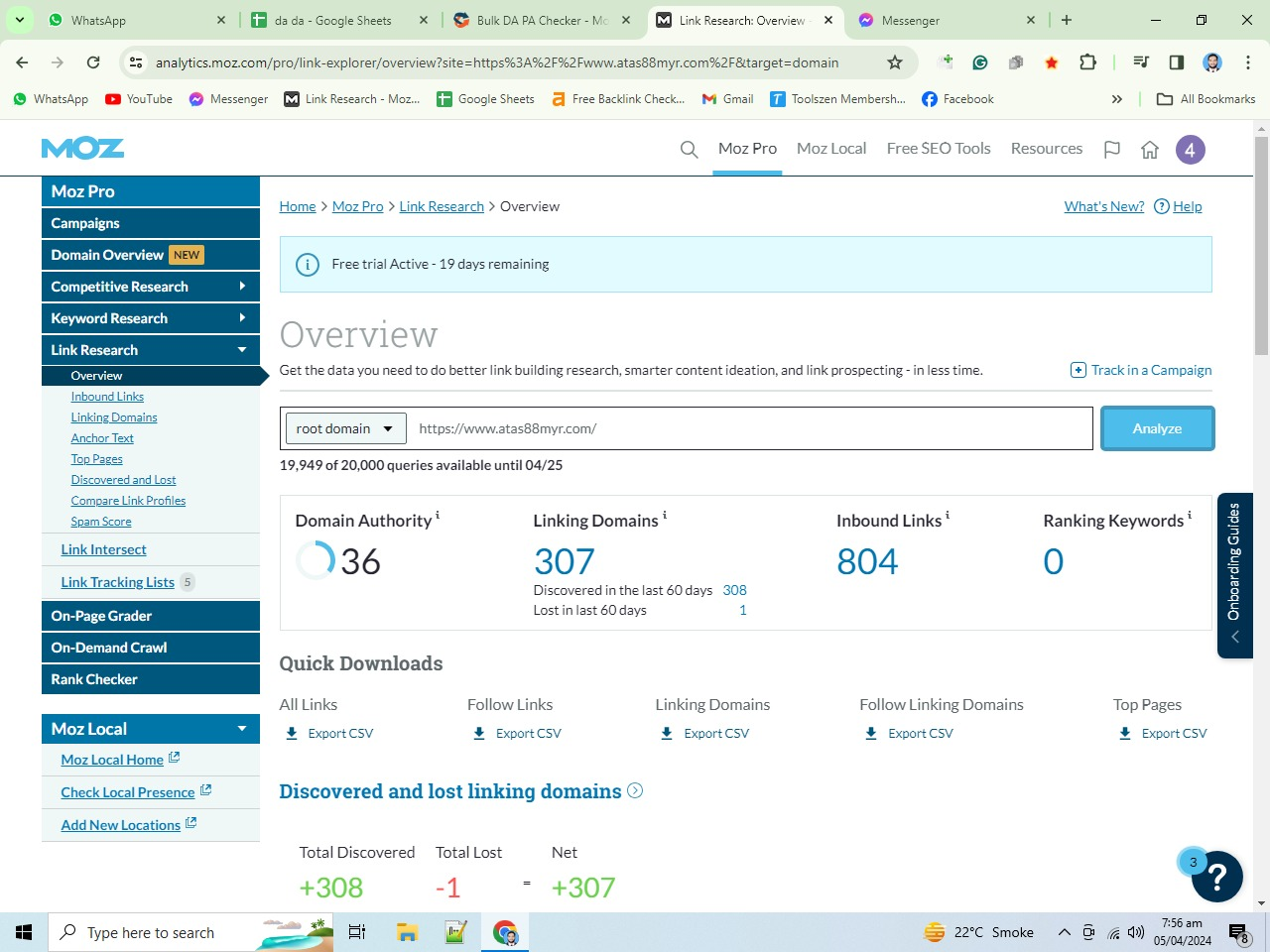Image resolution: width=1270 pixels, height=952 pixels.
Task: Switch to the da da Google Sheets tab
Action: 339,20
